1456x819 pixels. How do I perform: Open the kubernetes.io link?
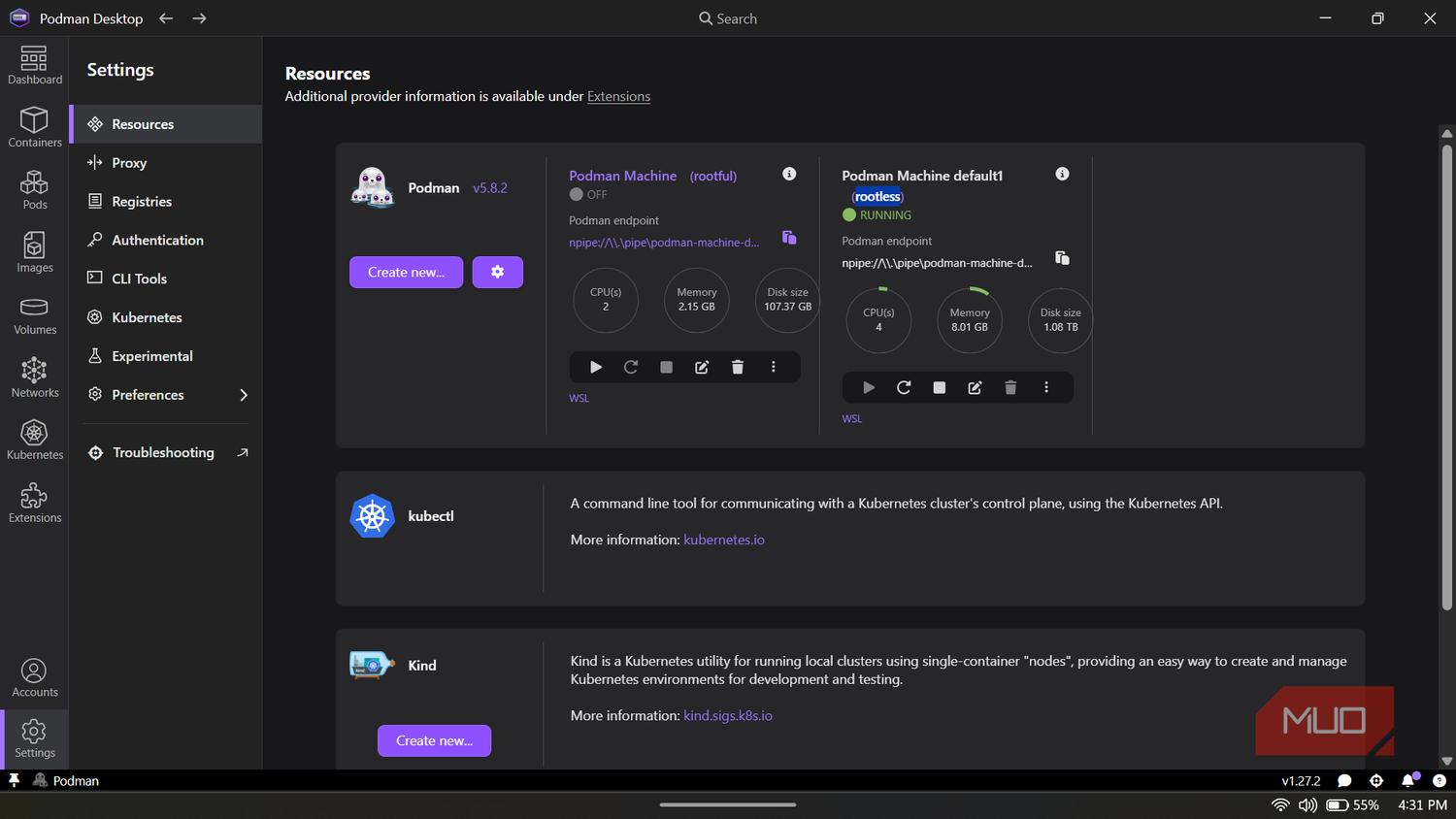(724, 540)
